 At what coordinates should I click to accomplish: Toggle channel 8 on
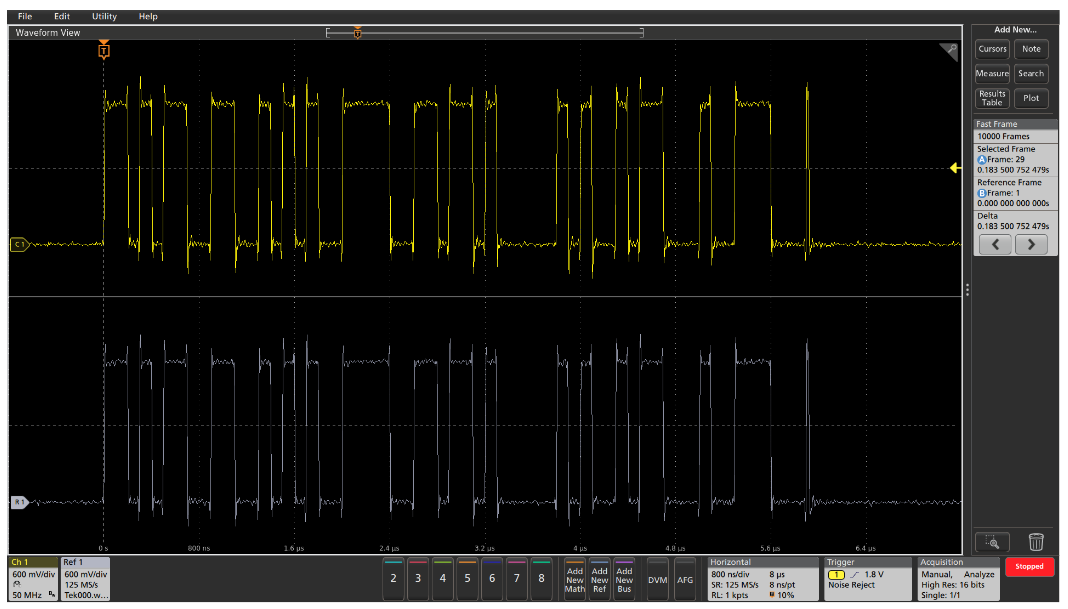pyautogui.click(x=541, y=578)
